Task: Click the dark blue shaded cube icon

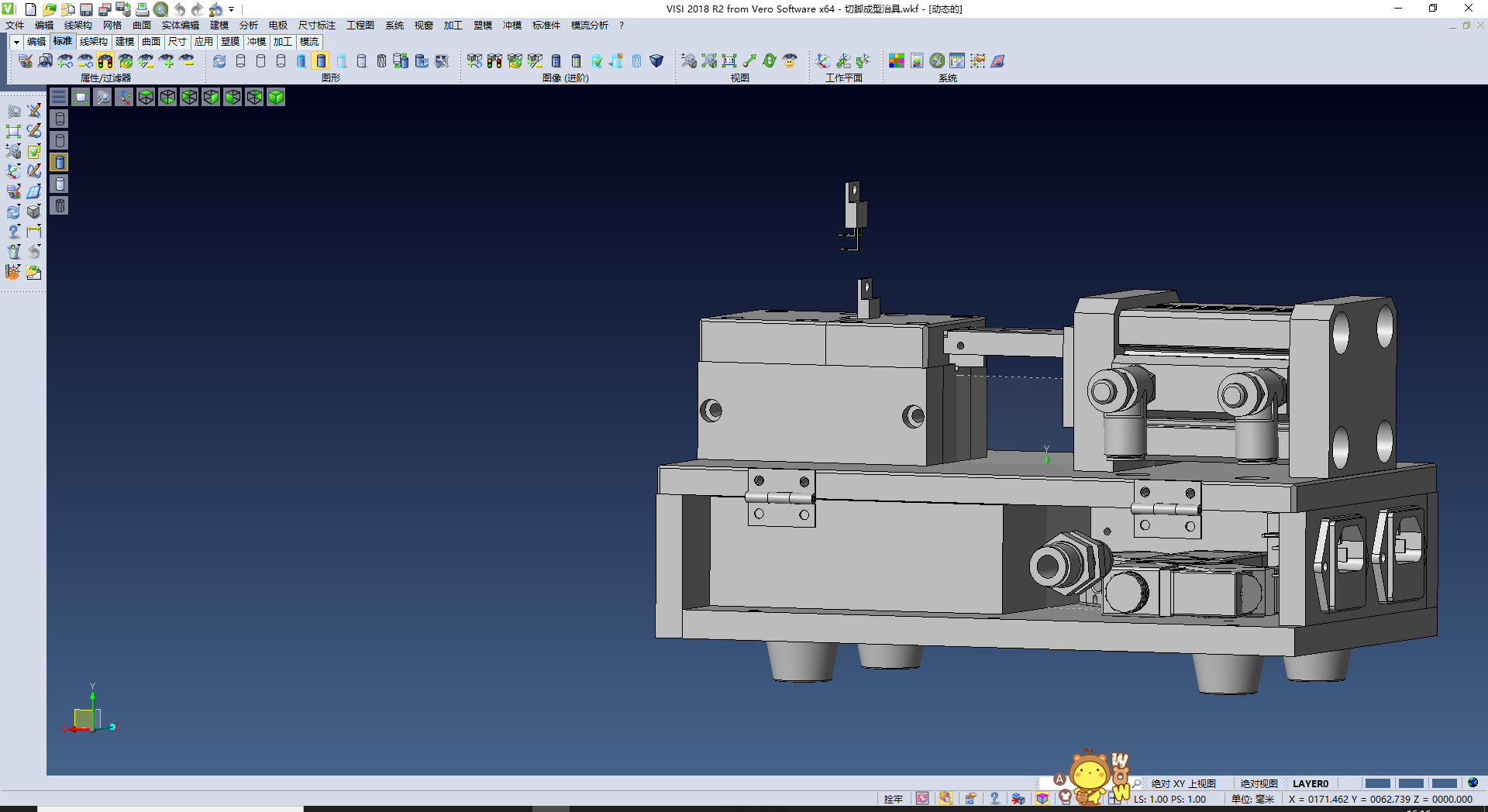Action: tap(656, 61)
